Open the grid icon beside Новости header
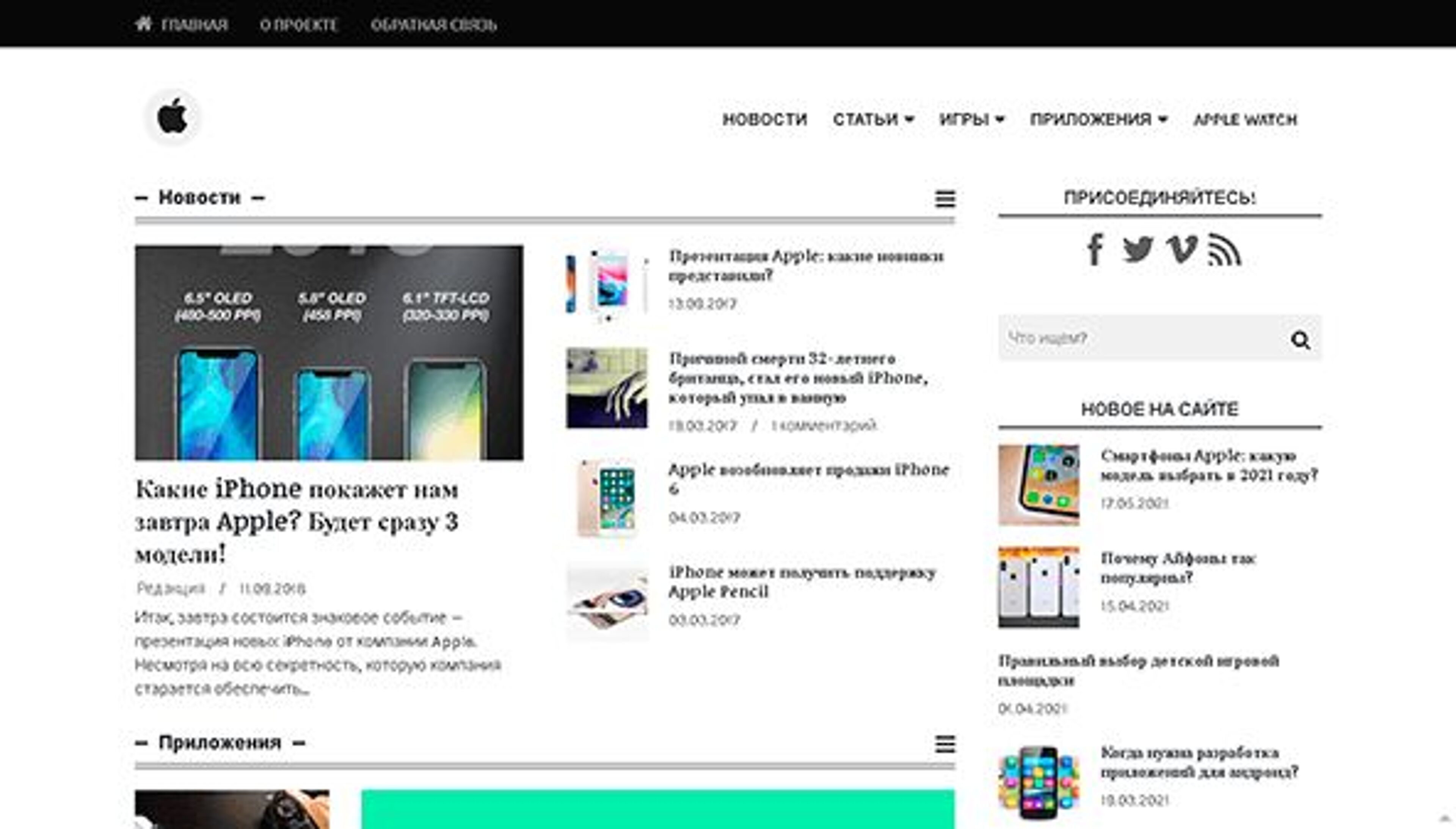This screenshot has width=1456, height=829. pyautogui.click(x=944, y=199)
